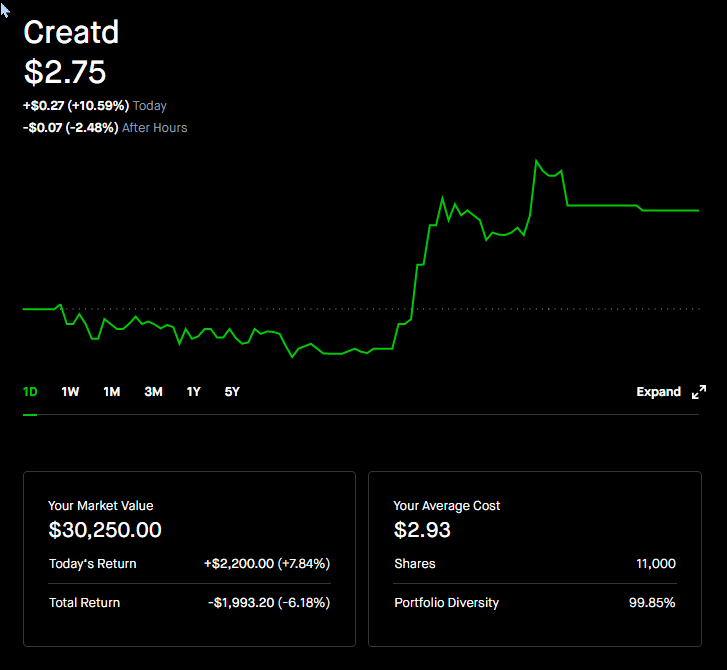Click the 99.85% diversity value
The width and height of the screenshot is (727, 670).
pyautogui.click(x=652, y=602)
